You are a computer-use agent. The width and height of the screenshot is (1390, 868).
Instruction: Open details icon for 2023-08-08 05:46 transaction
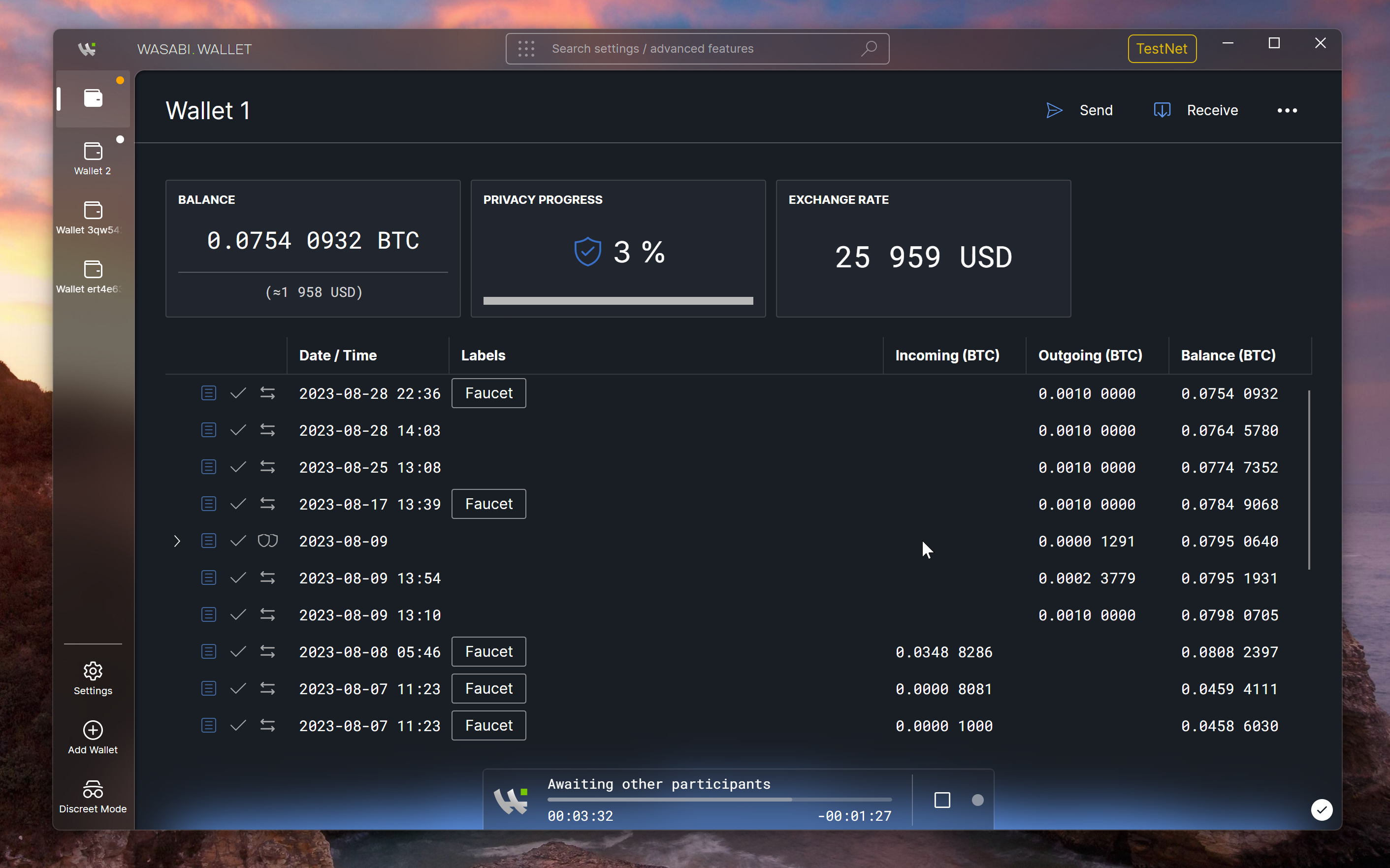[208, 651]
